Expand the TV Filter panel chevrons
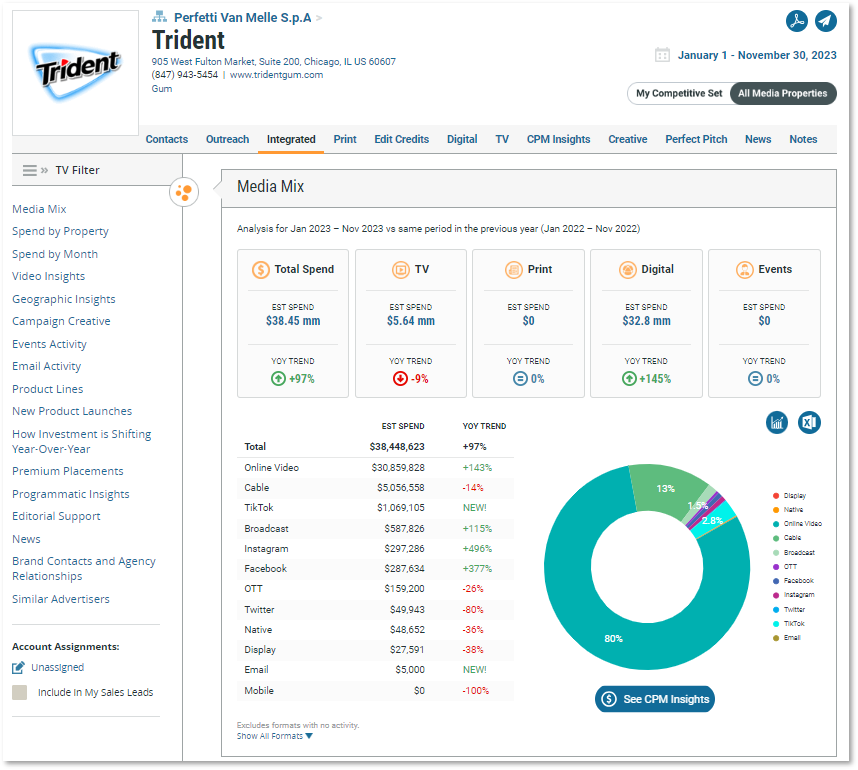The height and width of the screenshot is (770, 858). (44, 170)
